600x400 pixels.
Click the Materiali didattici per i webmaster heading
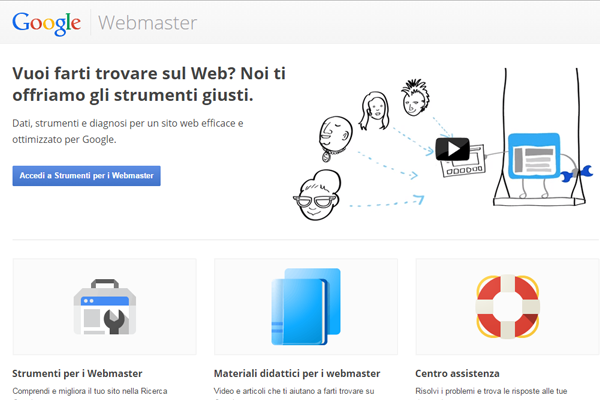(x=297, y=374)
